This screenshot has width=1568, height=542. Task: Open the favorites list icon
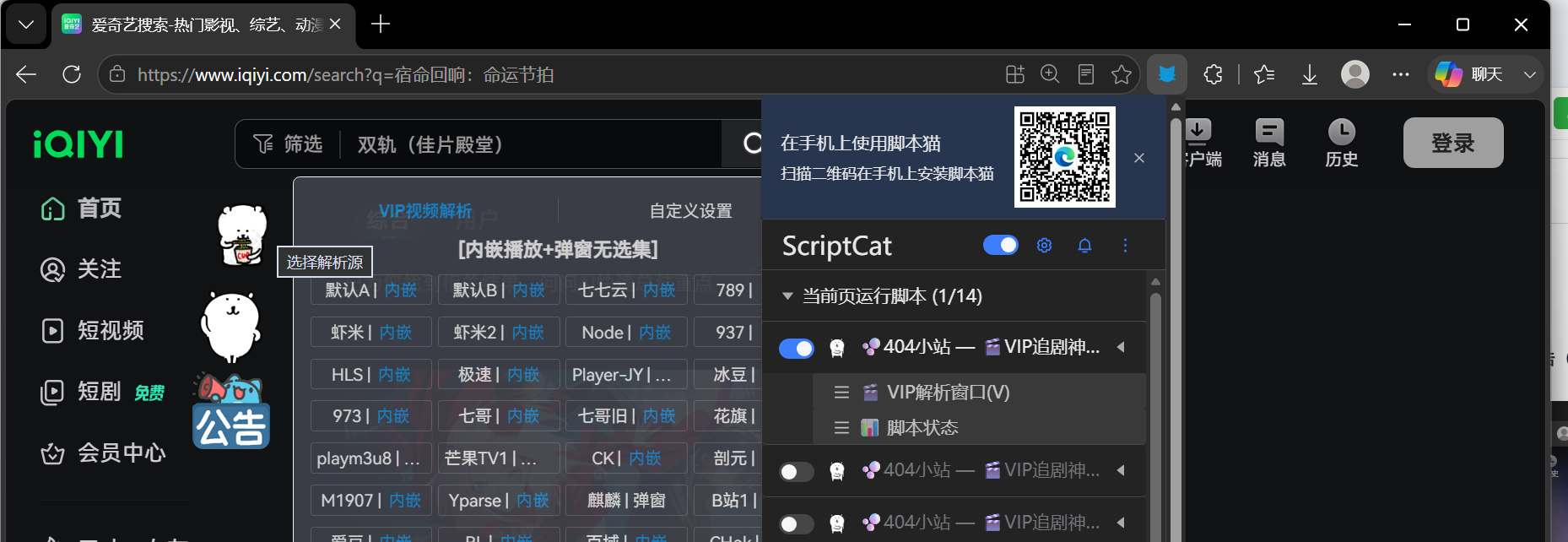1264,74
